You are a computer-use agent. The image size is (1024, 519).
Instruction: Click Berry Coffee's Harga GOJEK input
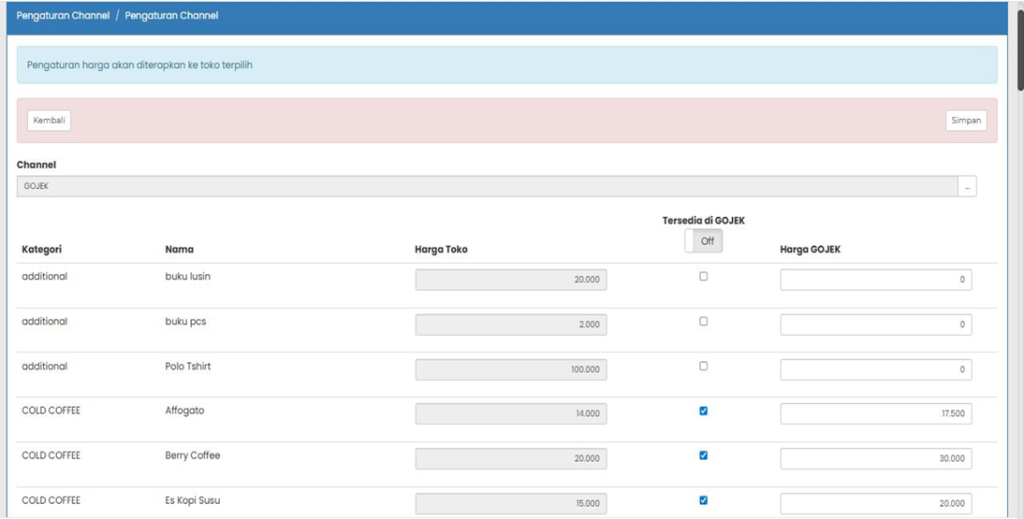click(x=875, y=459)
